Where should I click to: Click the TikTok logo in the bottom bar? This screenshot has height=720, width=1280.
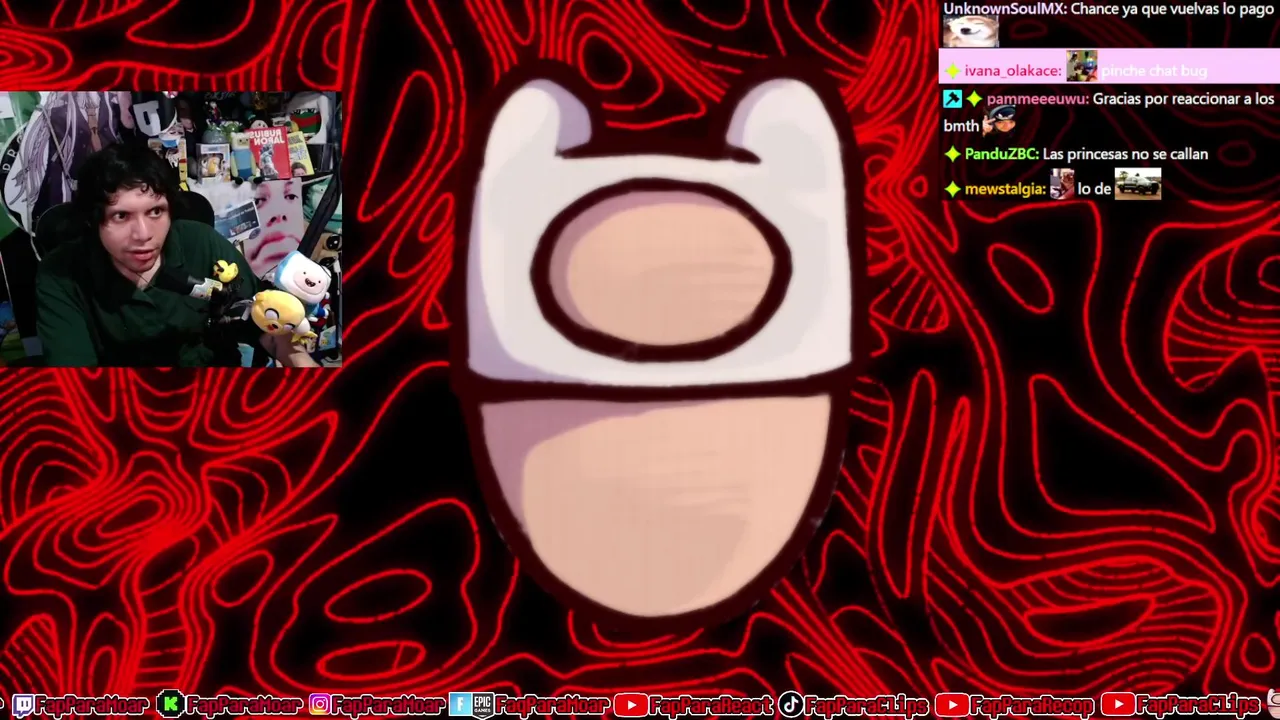(790, 706)
